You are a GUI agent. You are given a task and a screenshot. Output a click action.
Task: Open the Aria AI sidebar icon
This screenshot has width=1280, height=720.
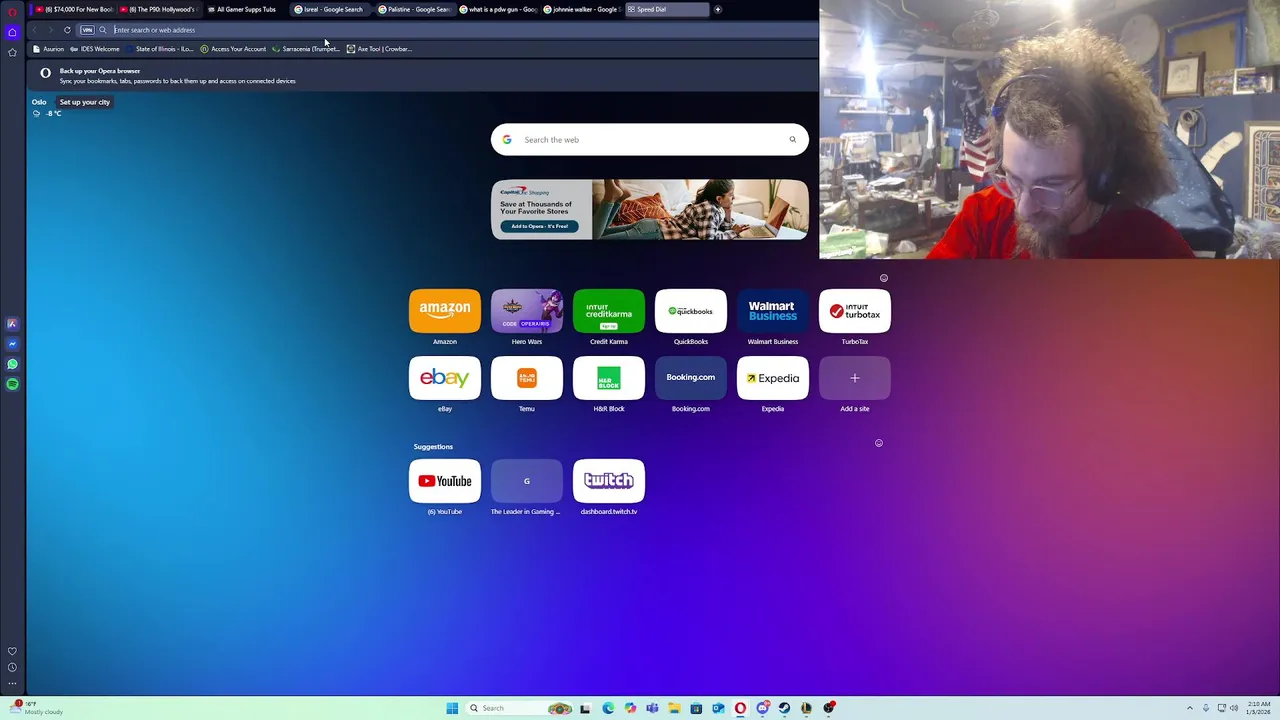12,324
